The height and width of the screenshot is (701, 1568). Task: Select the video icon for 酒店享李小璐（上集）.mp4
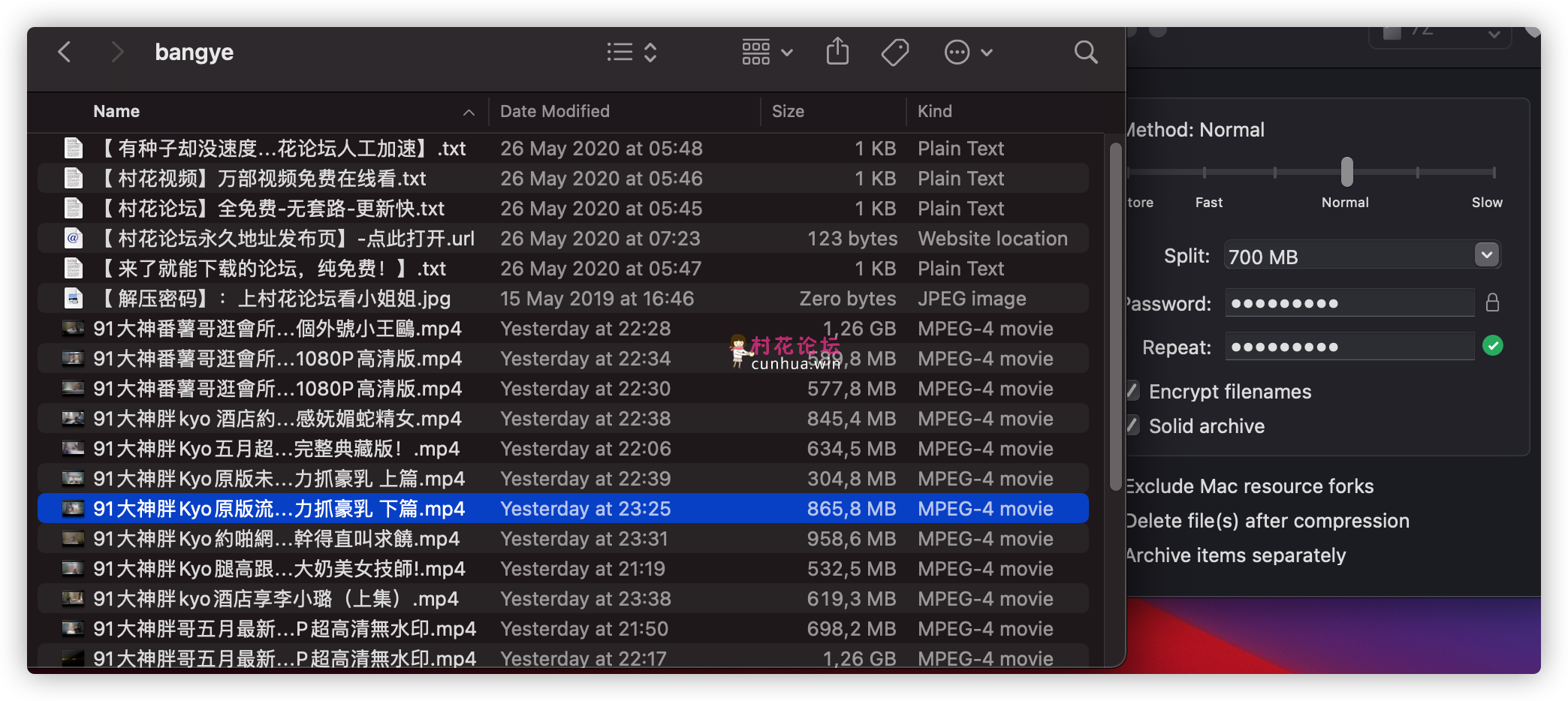tap(73, 598)
